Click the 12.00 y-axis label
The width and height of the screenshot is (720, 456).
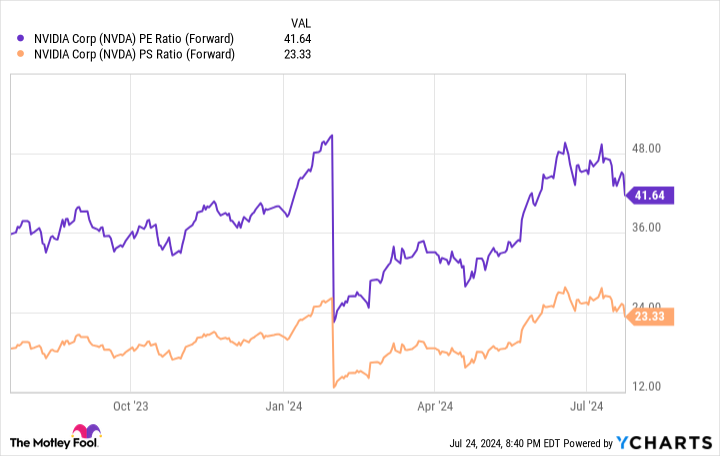647,386
